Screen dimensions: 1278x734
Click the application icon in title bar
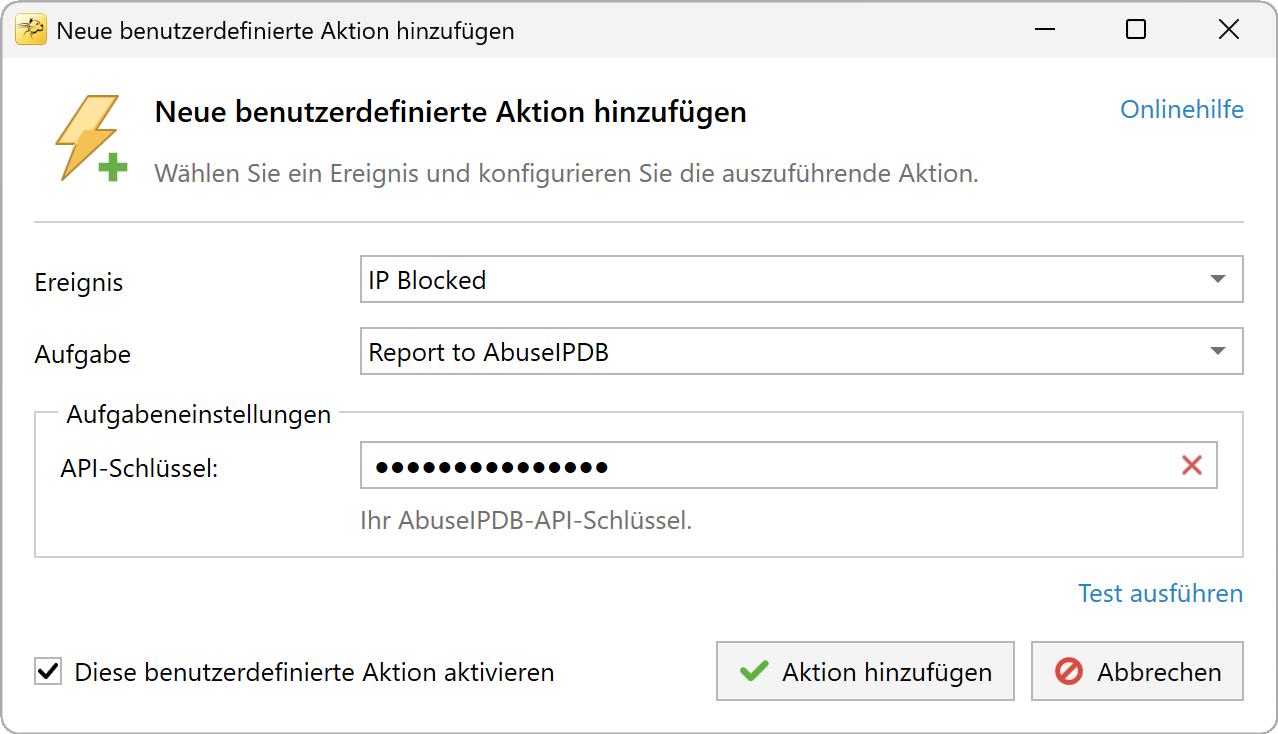click(x=30, y=30)
